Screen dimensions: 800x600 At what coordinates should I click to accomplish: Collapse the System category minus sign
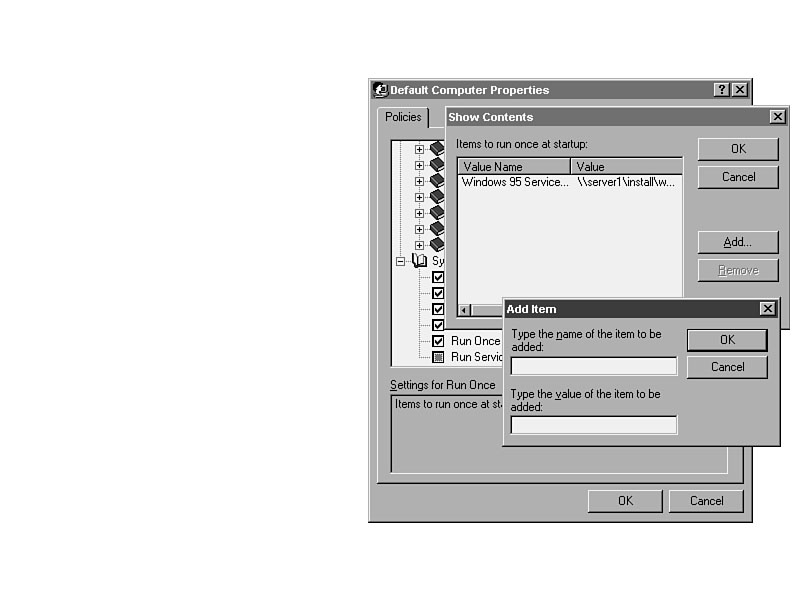[x=400, y=261]
